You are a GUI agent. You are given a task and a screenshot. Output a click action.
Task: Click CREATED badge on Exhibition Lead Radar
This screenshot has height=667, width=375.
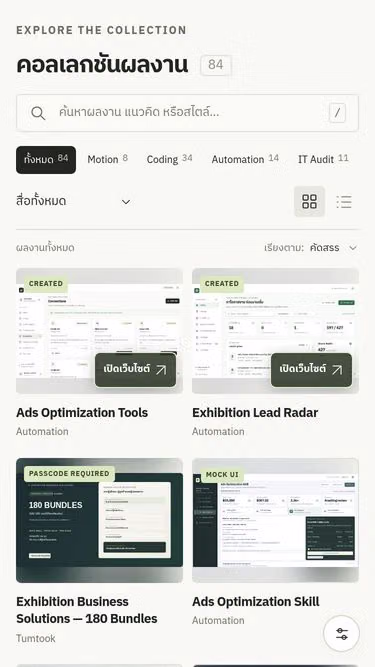tap(222, 284)
